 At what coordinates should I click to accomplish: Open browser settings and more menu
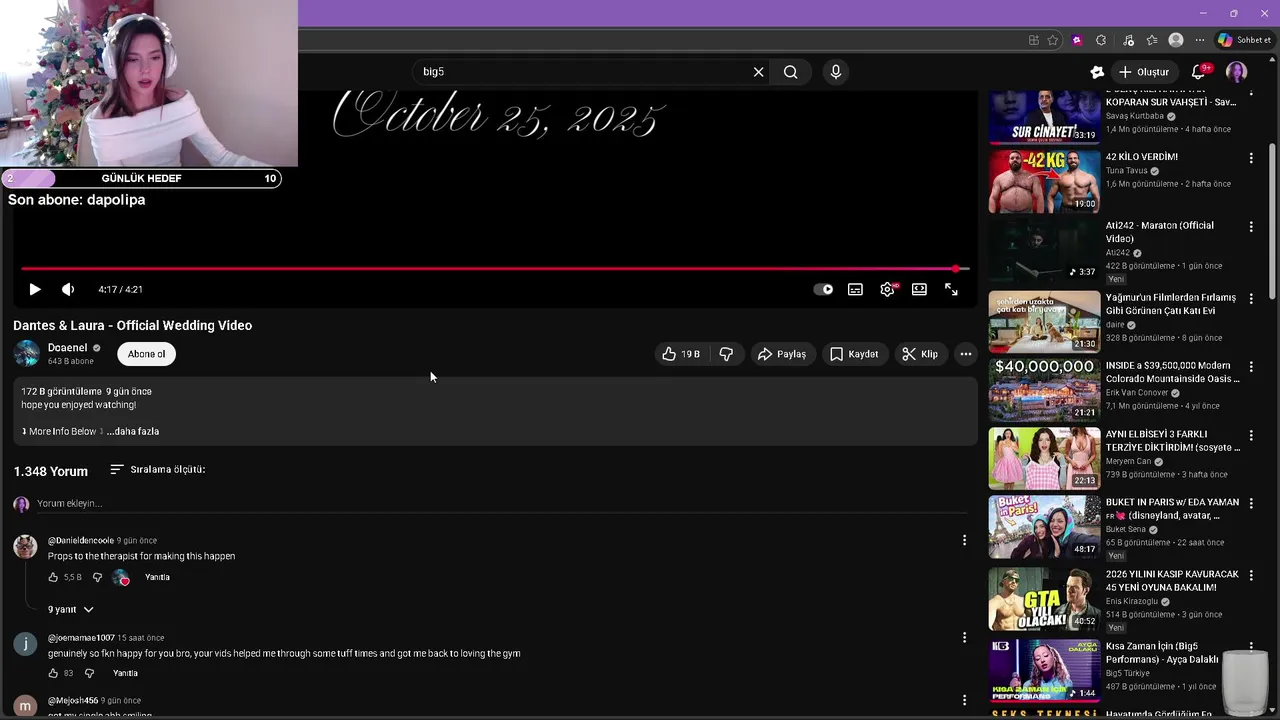tap(1200, 40)
